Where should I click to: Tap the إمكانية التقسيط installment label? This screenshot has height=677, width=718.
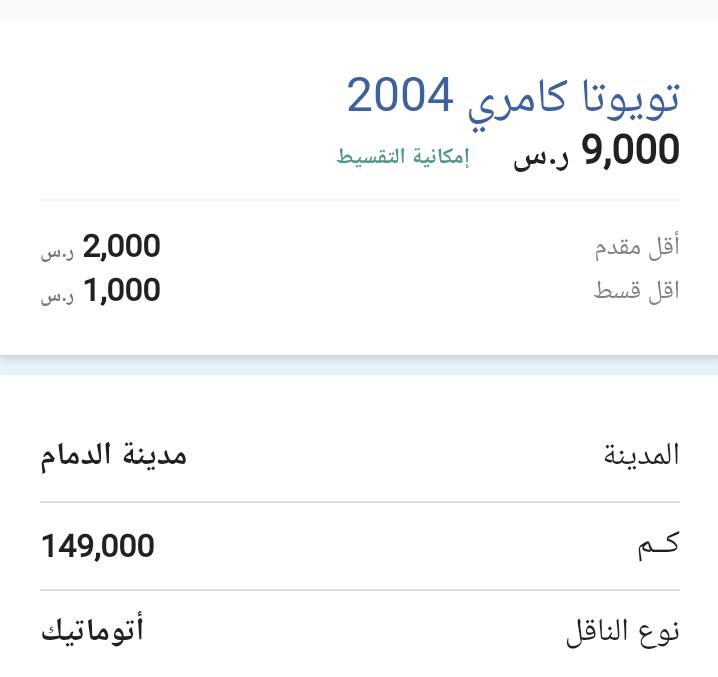[x=403, y=157]
